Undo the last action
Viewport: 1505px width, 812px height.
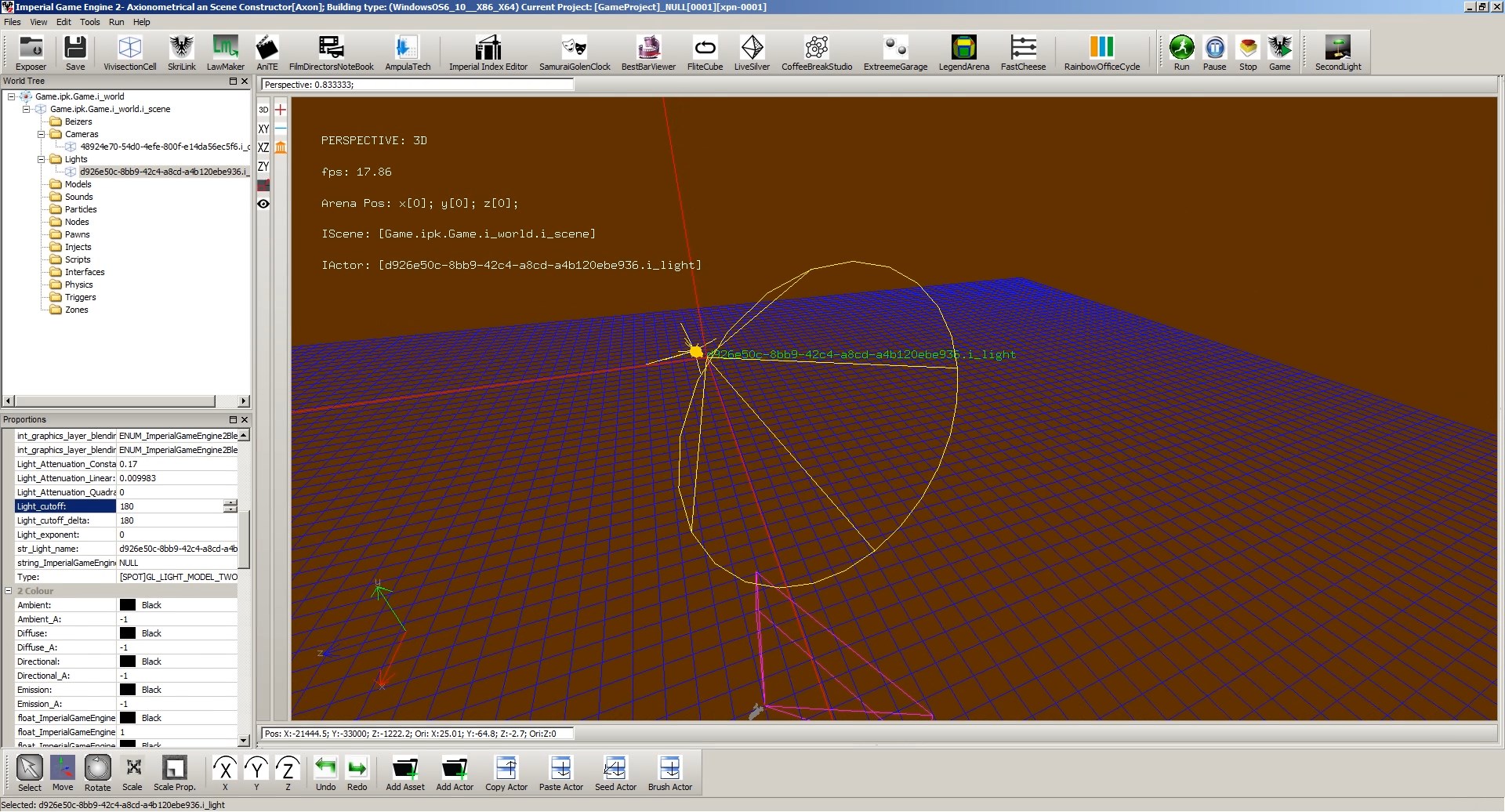[x=325, y=774]
